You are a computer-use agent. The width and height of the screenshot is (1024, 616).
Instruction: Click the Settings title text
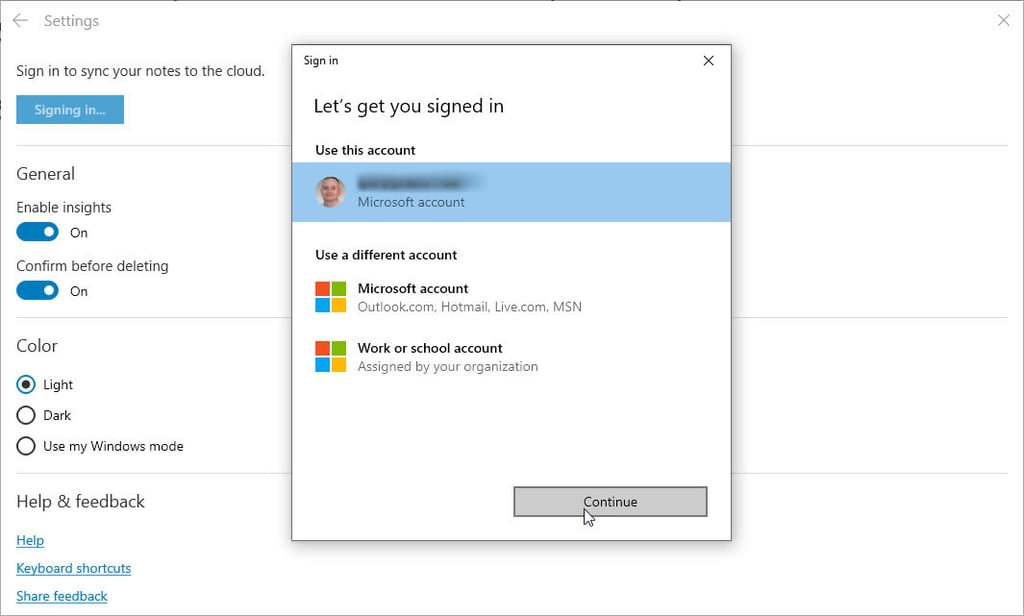click(x=71, y=21)
